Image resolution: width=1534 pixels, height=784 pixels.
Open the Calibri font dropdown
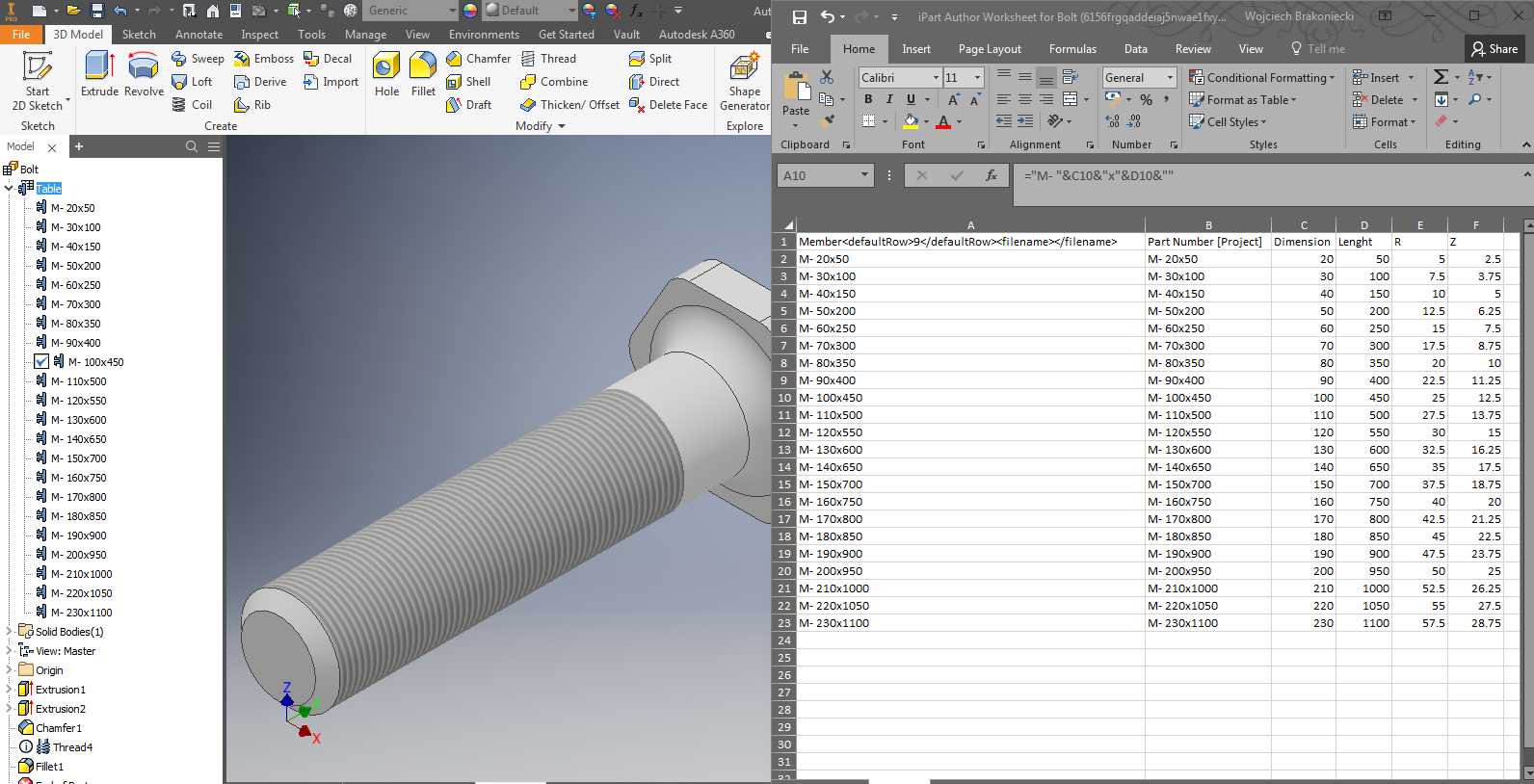(x=936, y=77)
